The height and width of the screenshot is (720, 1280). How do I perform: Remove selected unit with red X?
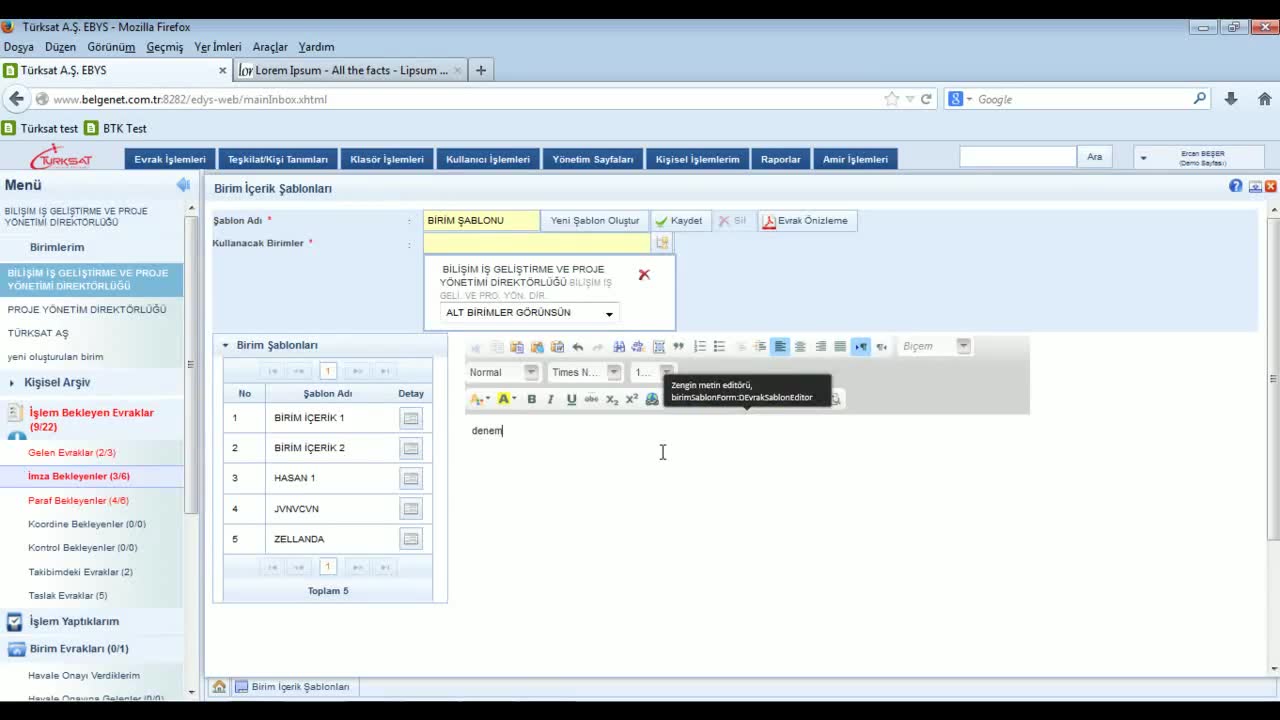pos(644,275)
